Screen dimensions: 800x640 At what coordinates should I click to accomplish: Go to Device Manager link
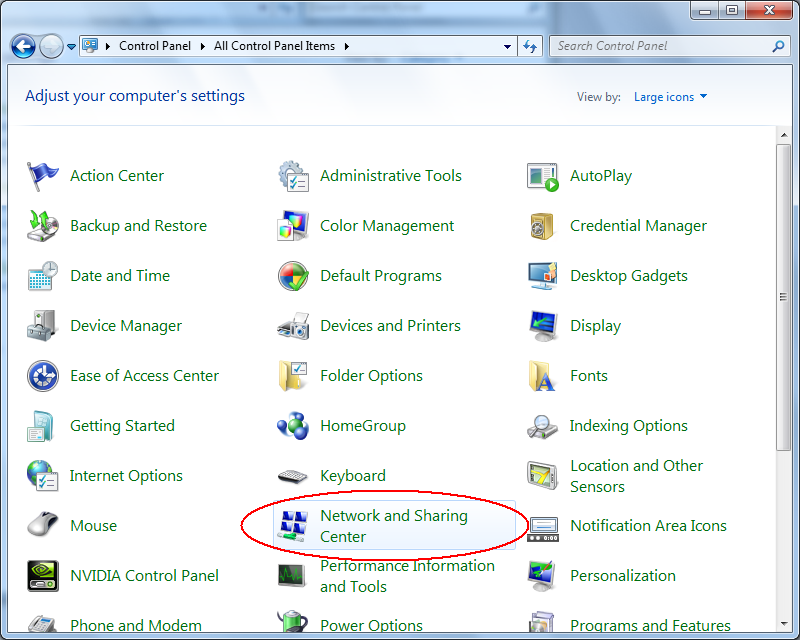126,326
